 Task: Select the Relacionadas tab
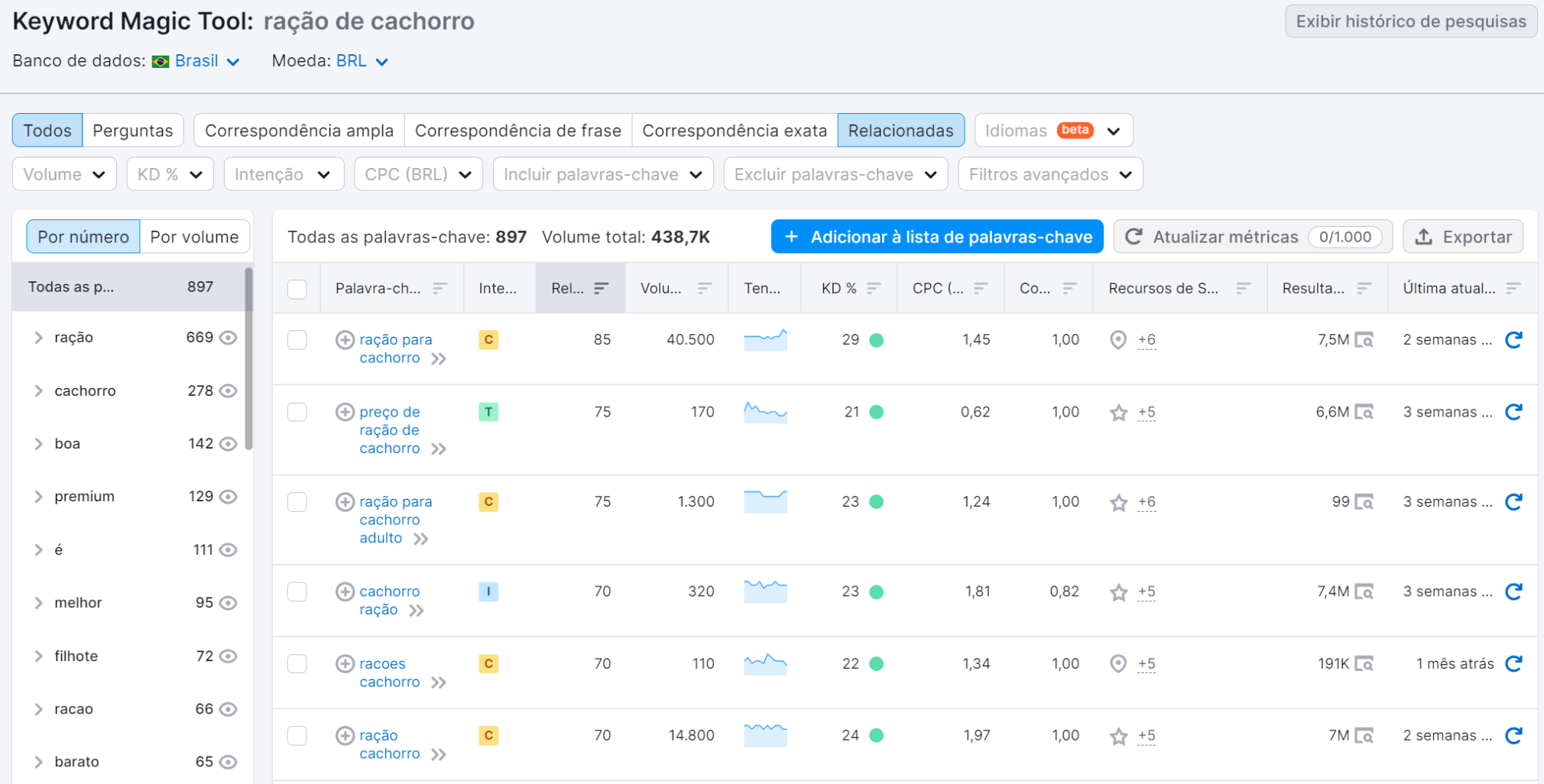[900, 131]
